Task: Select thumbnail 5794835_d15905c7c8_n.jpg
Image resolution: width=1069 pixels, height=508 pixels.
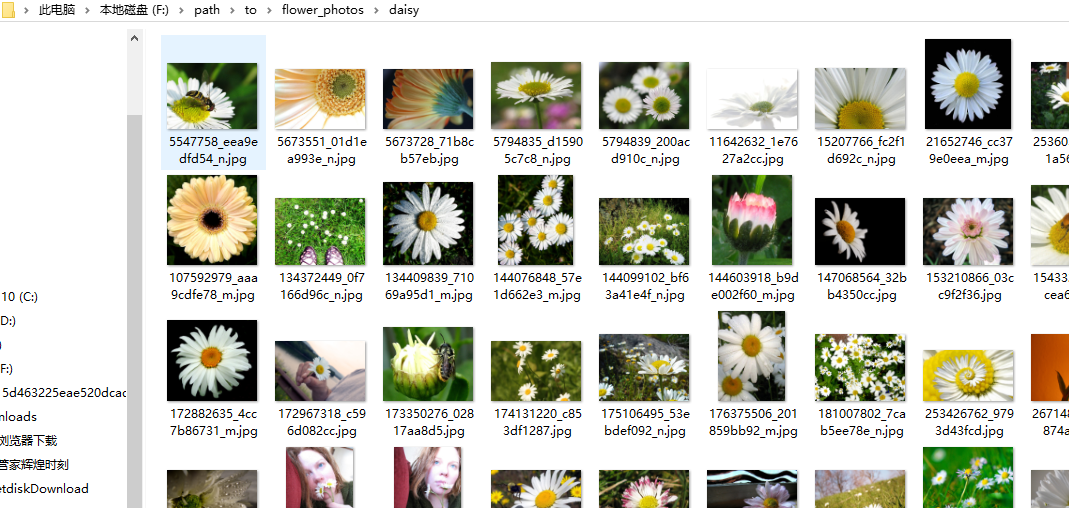Action: coord(536,96)
